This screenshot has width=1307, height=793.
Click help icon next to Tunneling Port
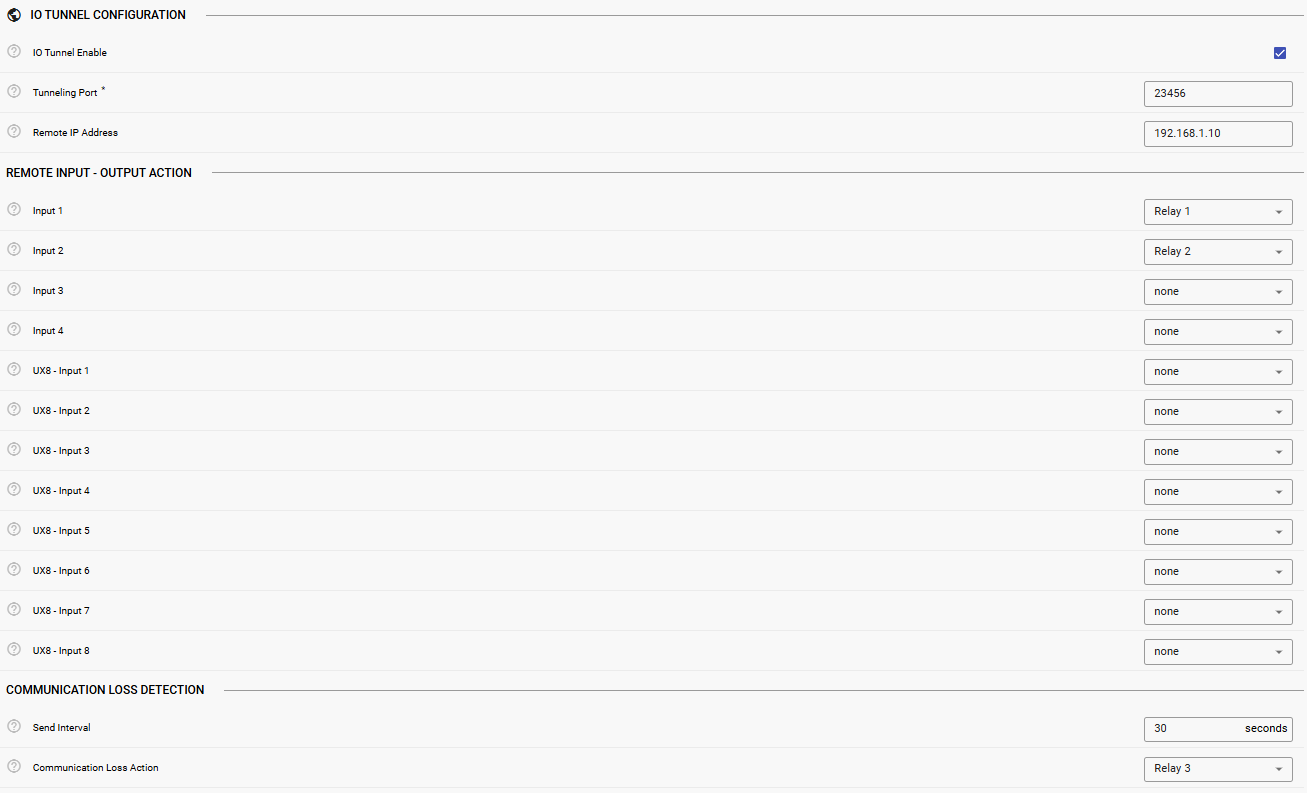(14, 91)
